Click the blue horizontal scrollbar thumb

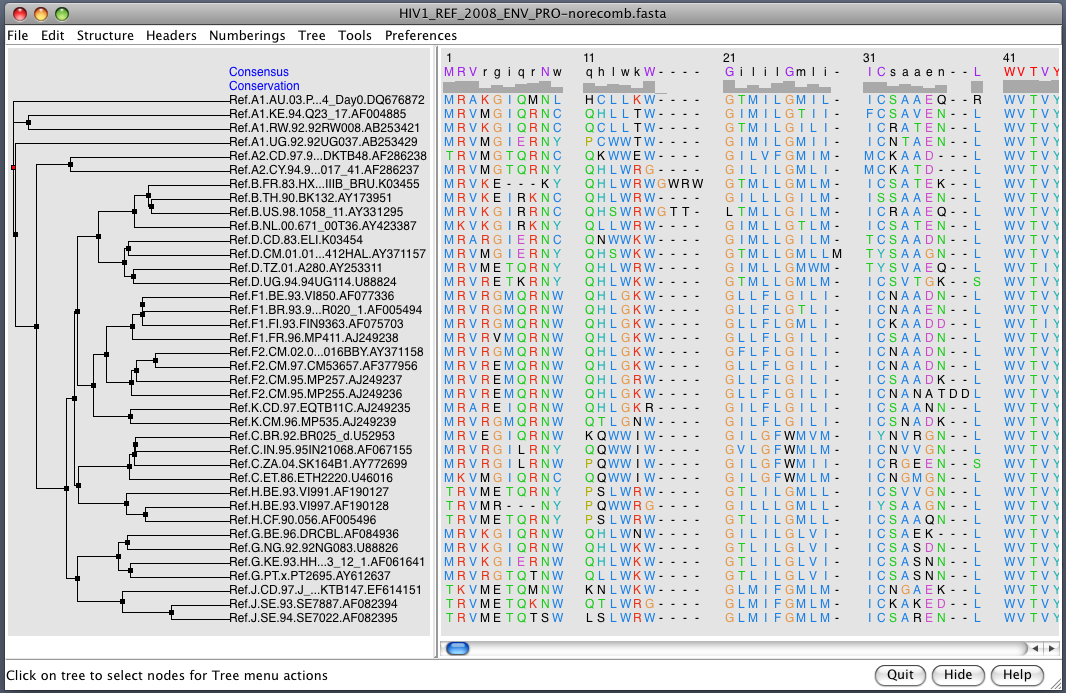458,648
